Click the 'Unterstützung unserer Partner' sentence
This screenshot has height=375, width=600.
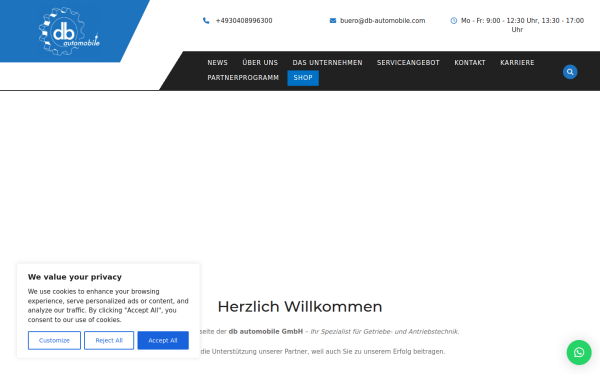[x=323, y=351]
